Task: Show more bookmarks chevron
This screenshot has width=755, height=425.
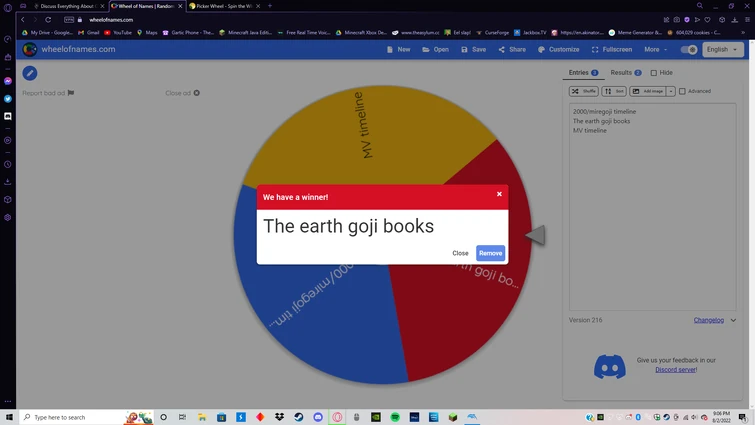Action: click(x=743, y=33)
